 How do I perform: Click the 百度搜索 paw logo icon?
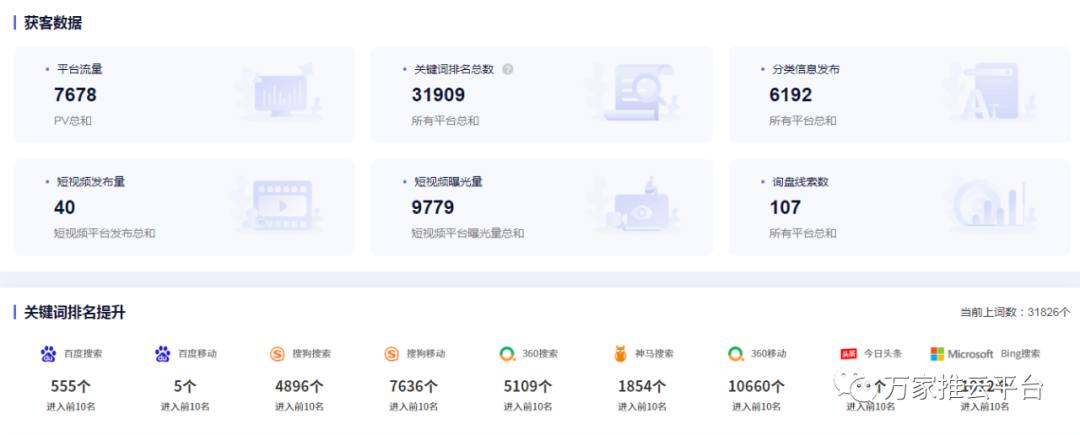pyautogui.click(x=48, y=354)
